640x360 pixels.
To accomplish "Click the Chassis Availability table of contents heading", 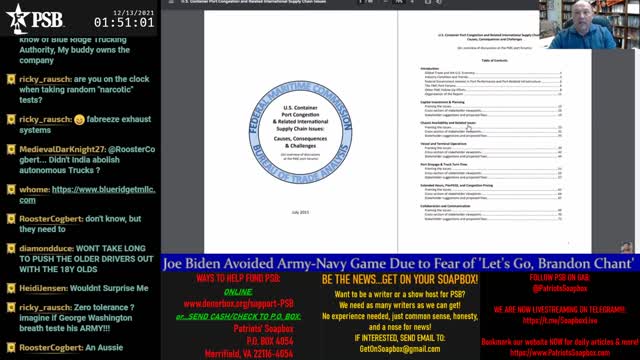I will (x=448, y=123).
